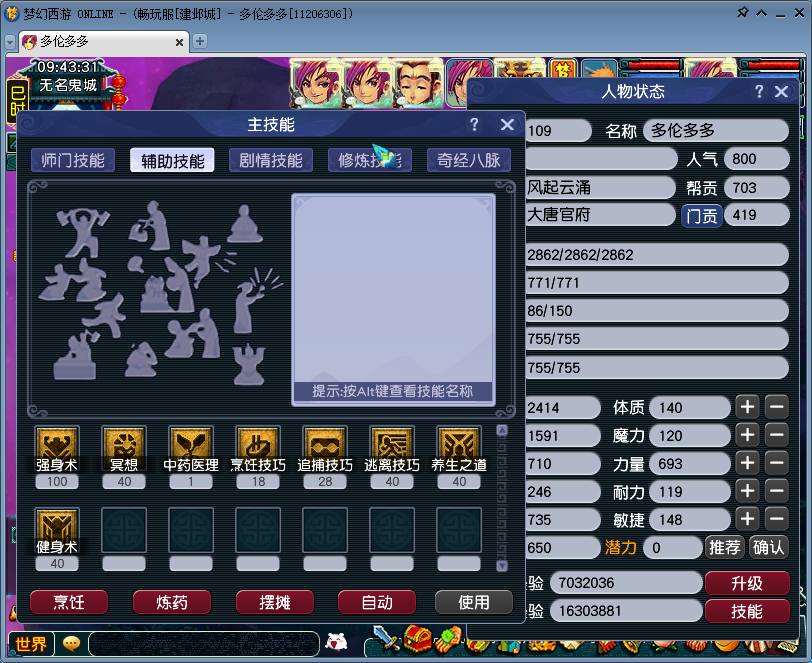
Task: Select the 养生之道 skill icon
Action: 459,444
